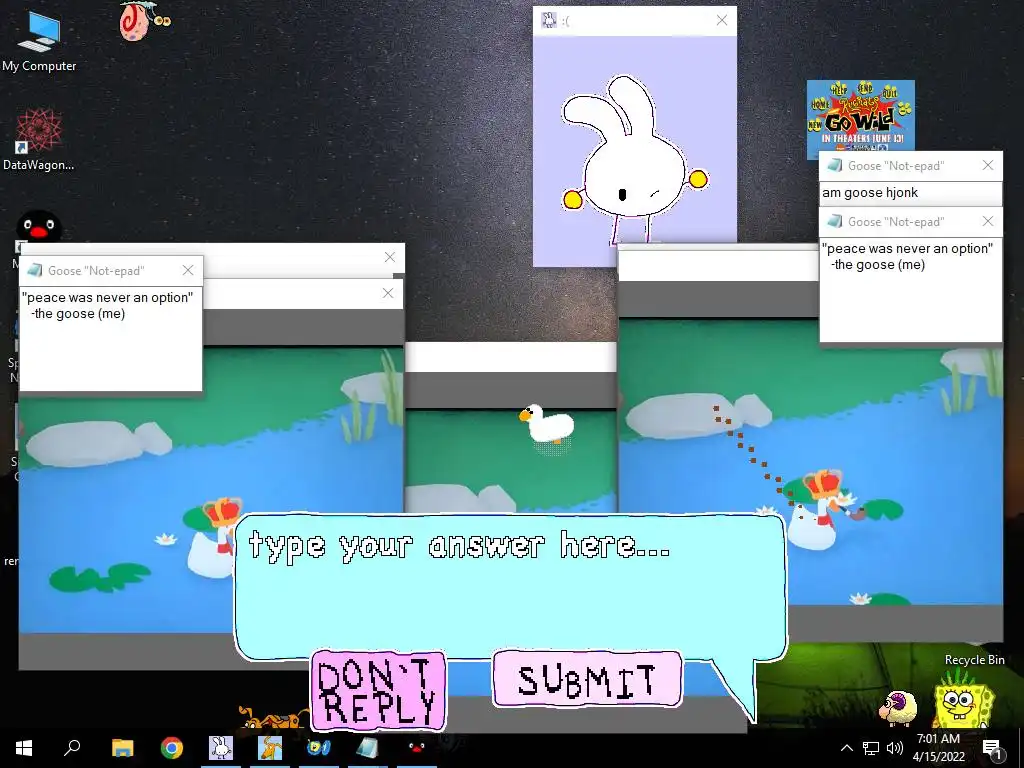The width and height of the screenshot is (1024, 768).
Task: Open the Windows Start menu
Action: click(x=24, y=748)
